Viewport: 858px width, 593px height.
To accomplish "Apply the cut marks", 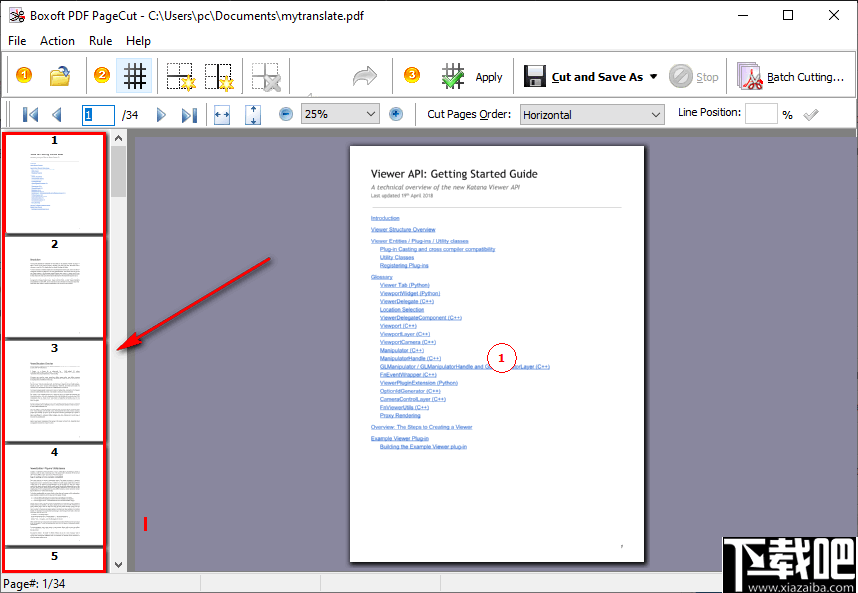I will [x=470, y=75].
